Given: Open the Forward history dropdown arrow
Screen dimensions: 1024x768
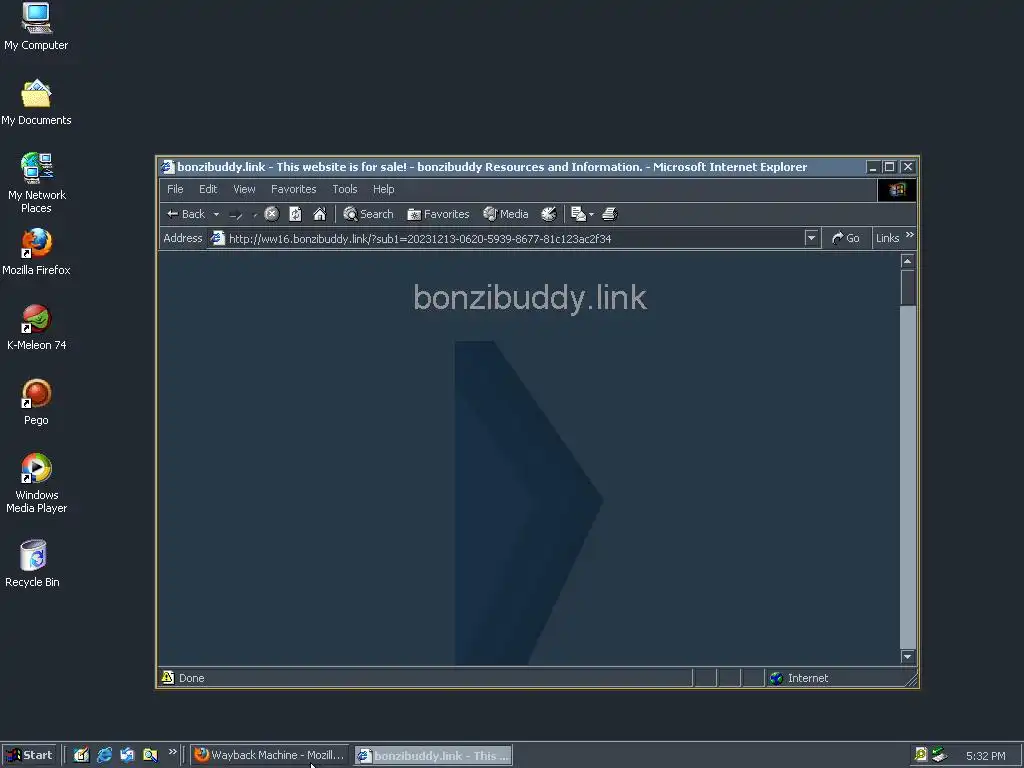Looking at the screenshot, I should [x=255, y=214].
